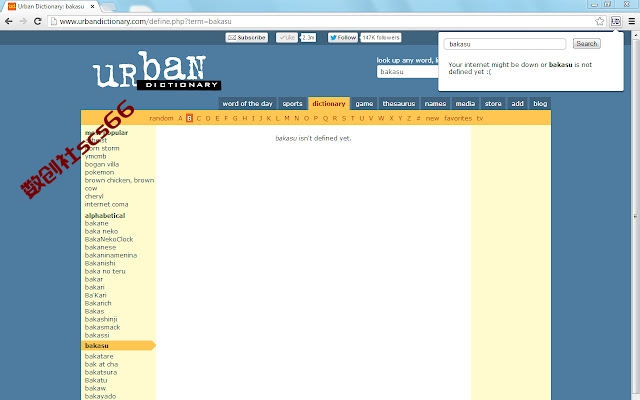Open the pokemon entry

(99, 172)
